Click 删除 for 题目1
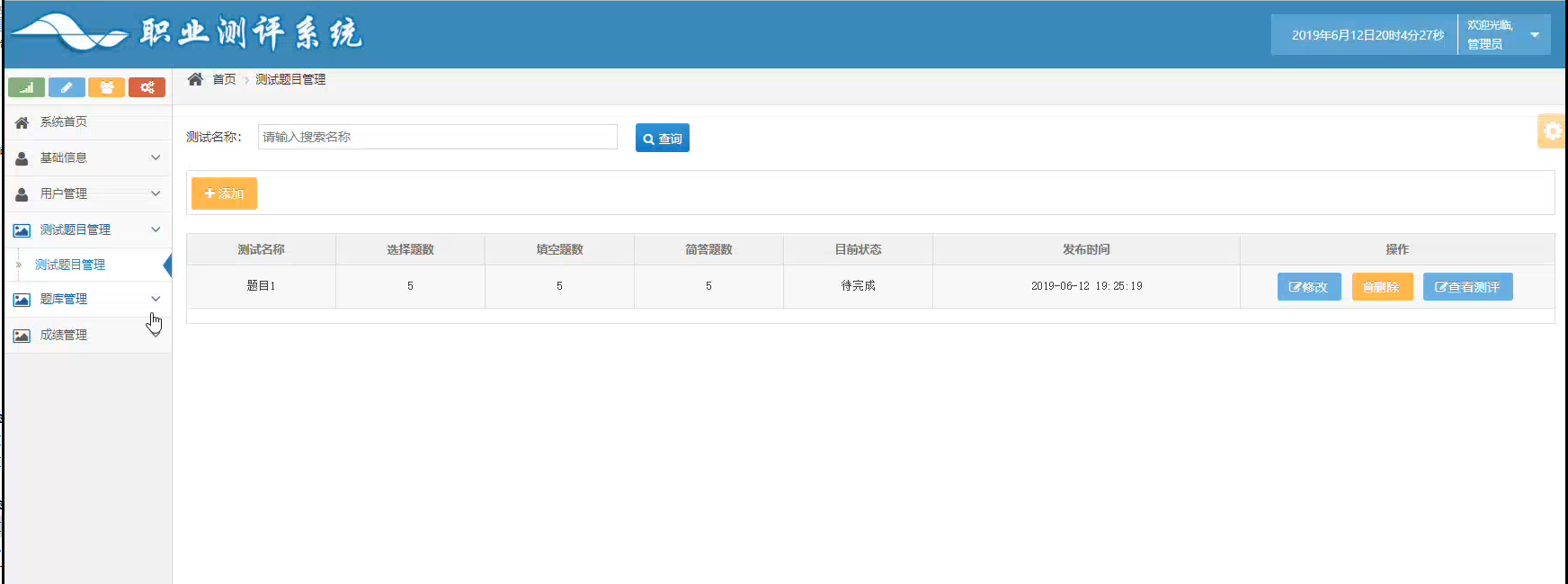This screenshot has width=1568, height=584. tap(1383, 287)
